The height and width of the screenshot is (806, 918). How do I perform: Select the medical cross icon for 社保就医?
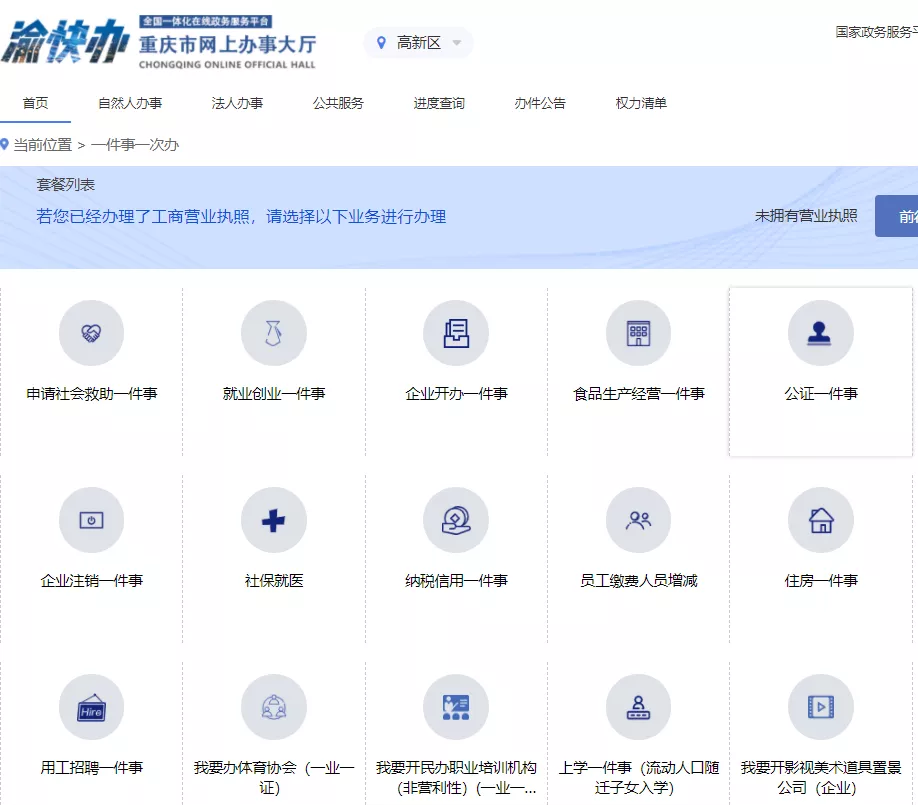(x=273, y=520)
